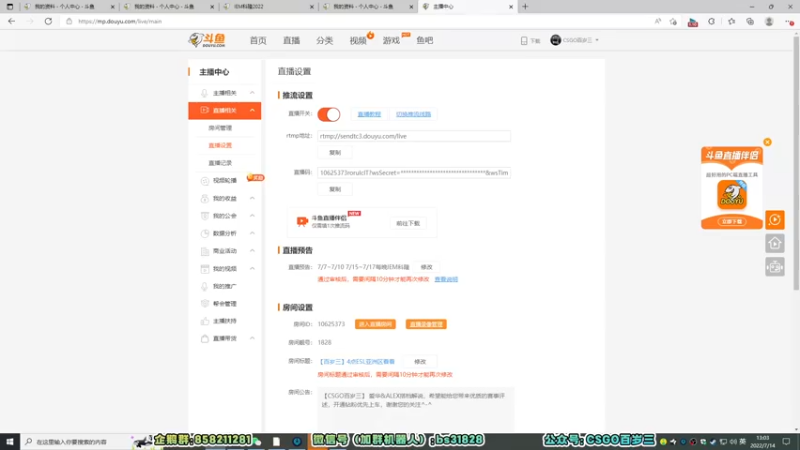The image size is (800, 450).
Task: Close the 直播中心 browser tab
Action: (x=511, y=7)
